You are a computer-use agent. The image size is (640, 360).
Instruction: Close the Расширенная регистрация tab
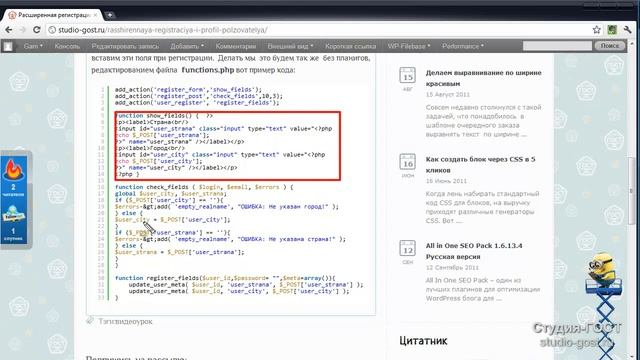[96, 15]
